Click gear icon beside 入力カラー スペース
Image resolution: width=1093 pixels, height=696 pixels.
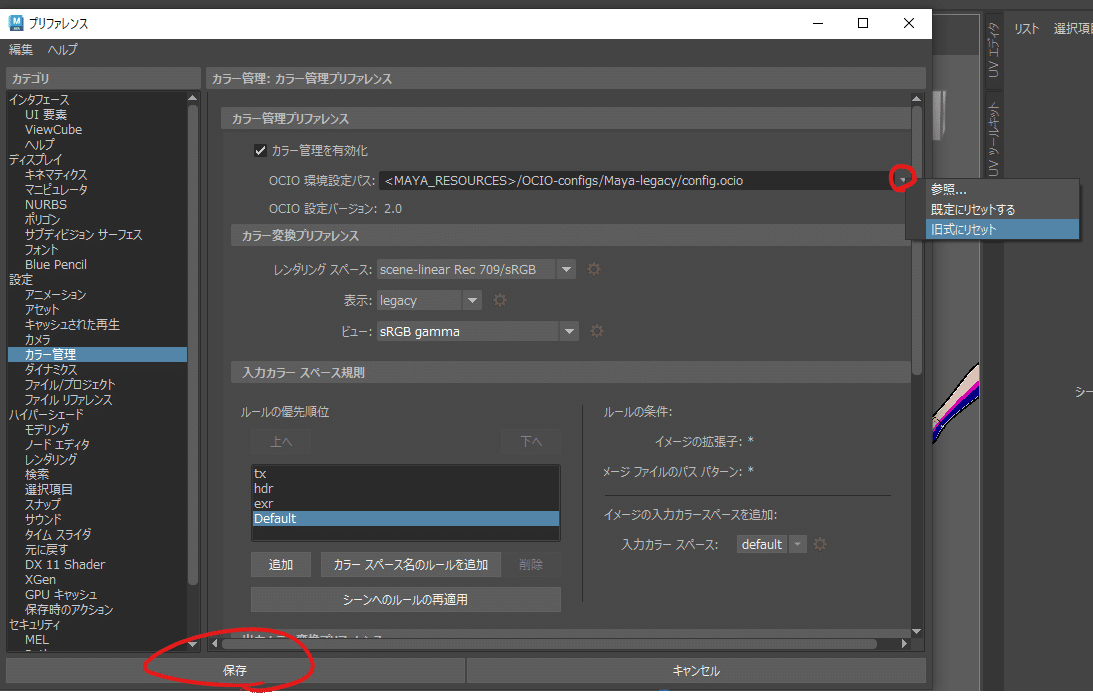point(819,544)
